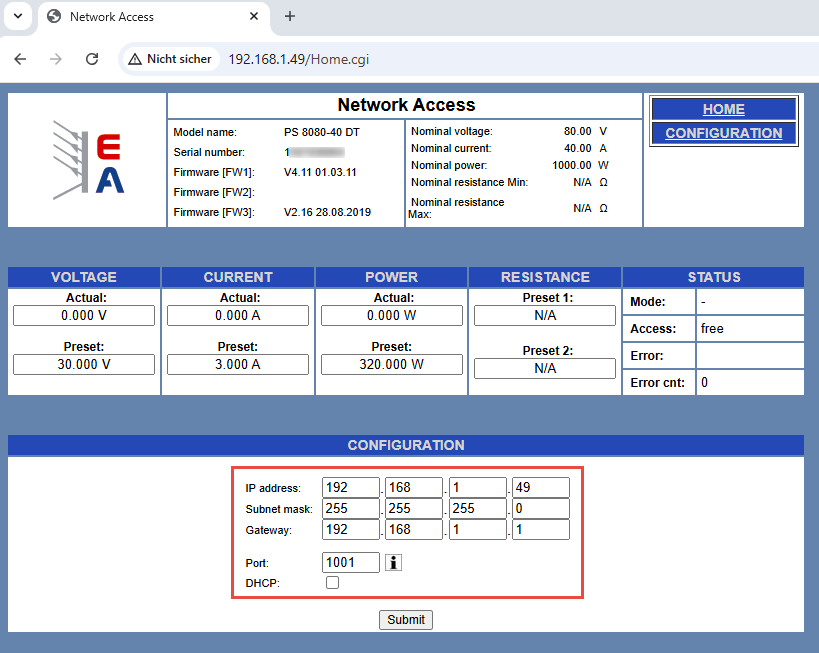Enable the DHCP checkbox
Viewport: 819px width, 653px height.
(x=333, y=583)
